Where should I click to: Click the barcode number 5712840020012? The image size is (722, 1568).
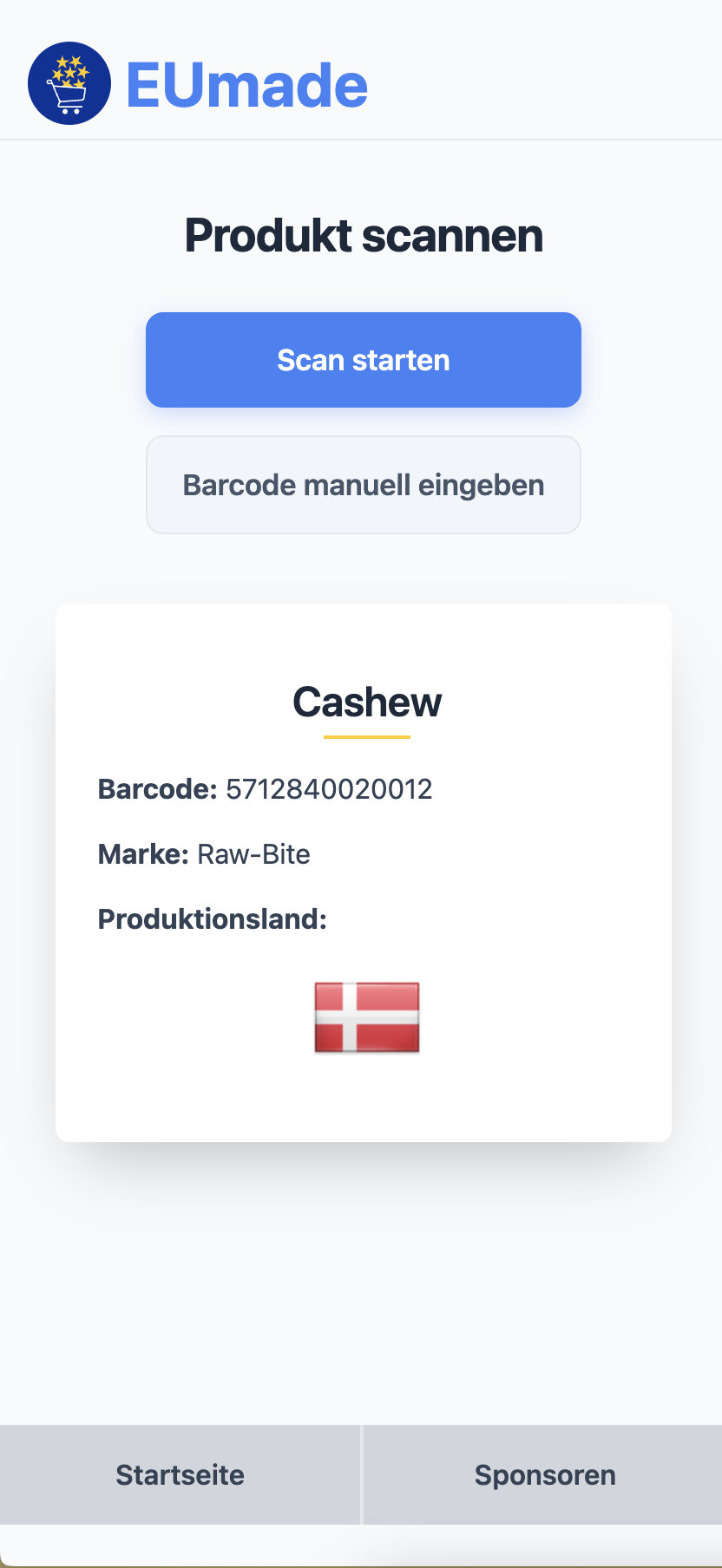328,789
